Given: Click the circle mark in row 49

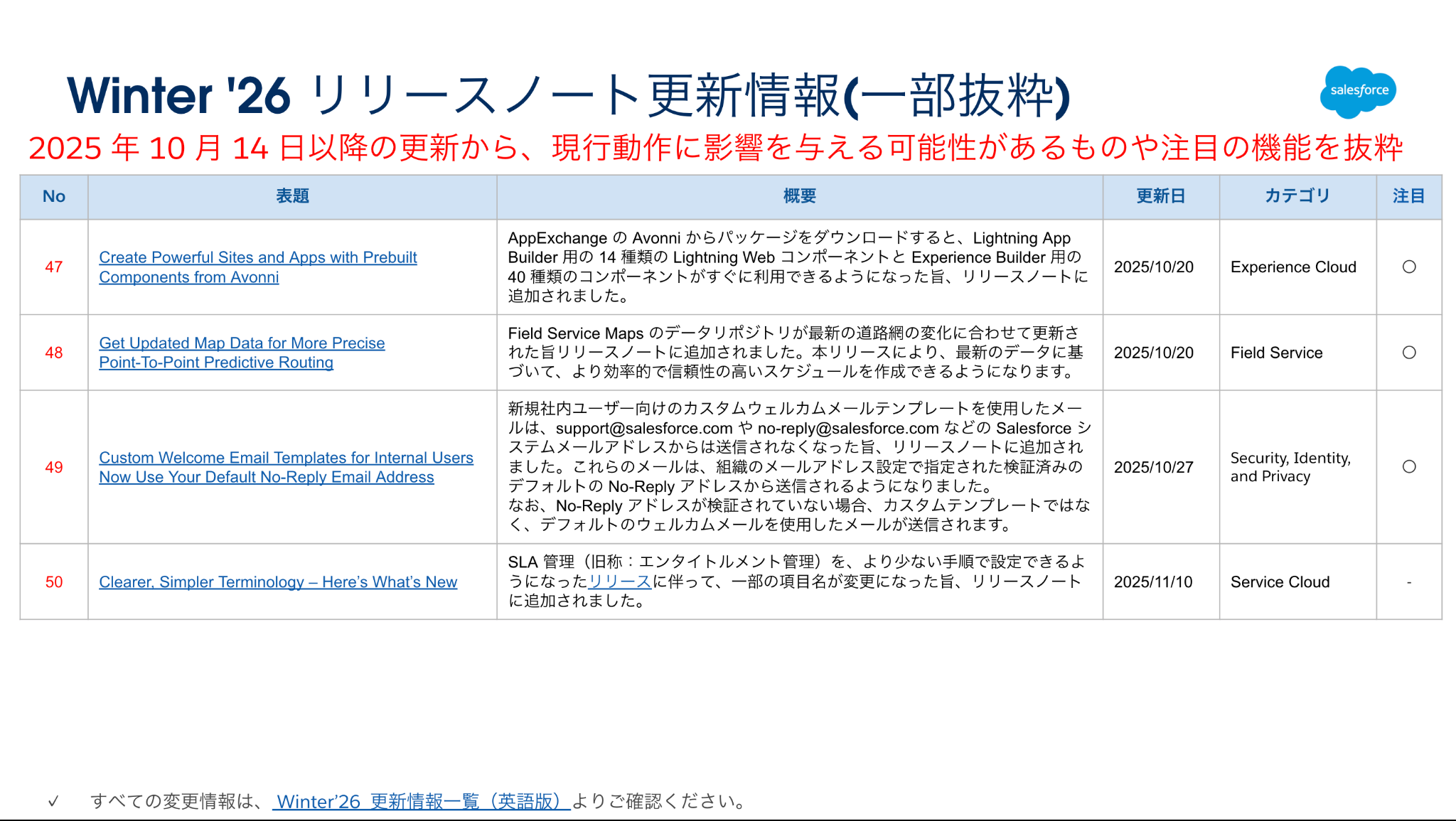Looking at the screenshot, I should click(1409, 467).
